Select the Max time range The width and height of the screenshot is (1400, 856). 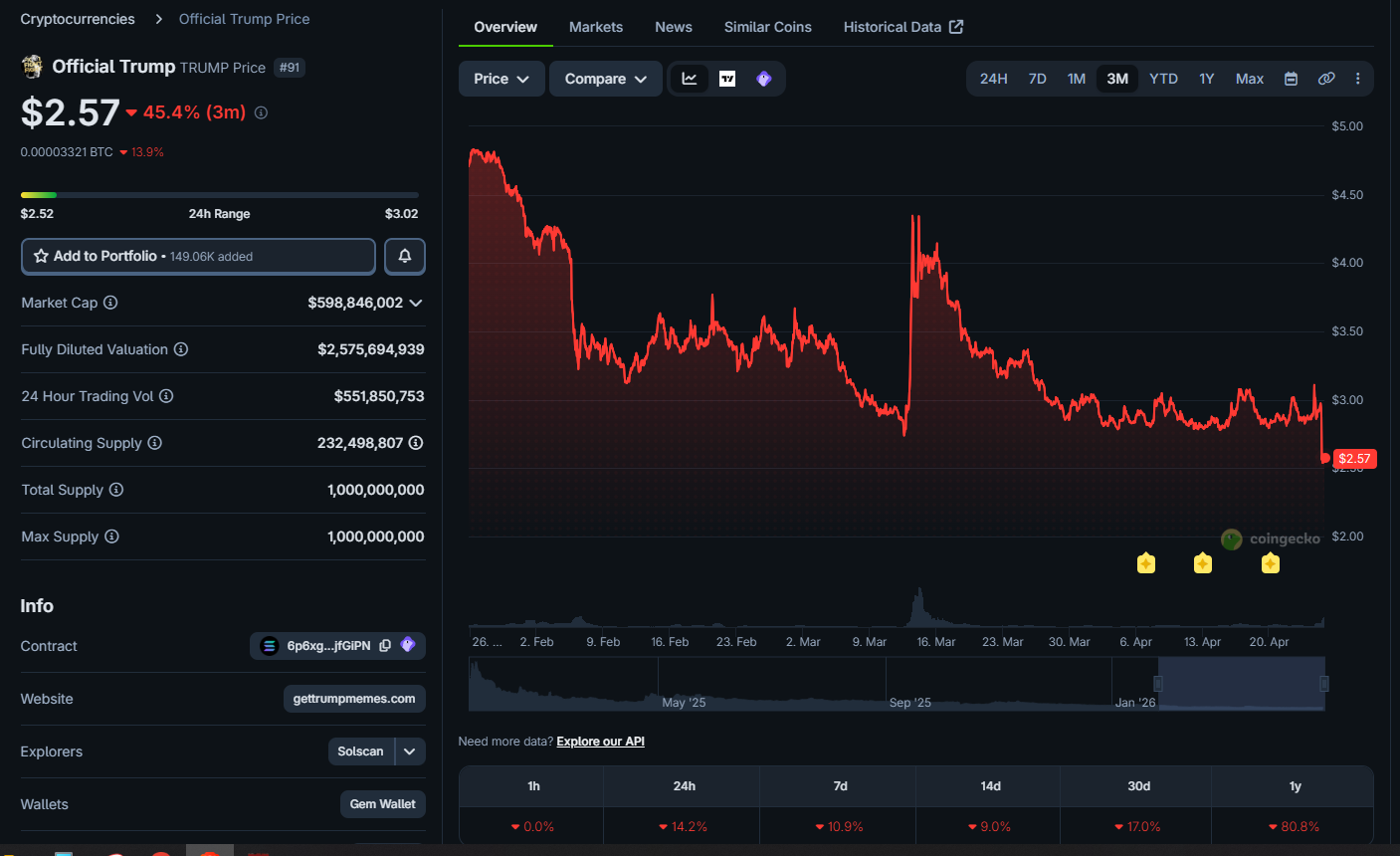point(1250,79)
